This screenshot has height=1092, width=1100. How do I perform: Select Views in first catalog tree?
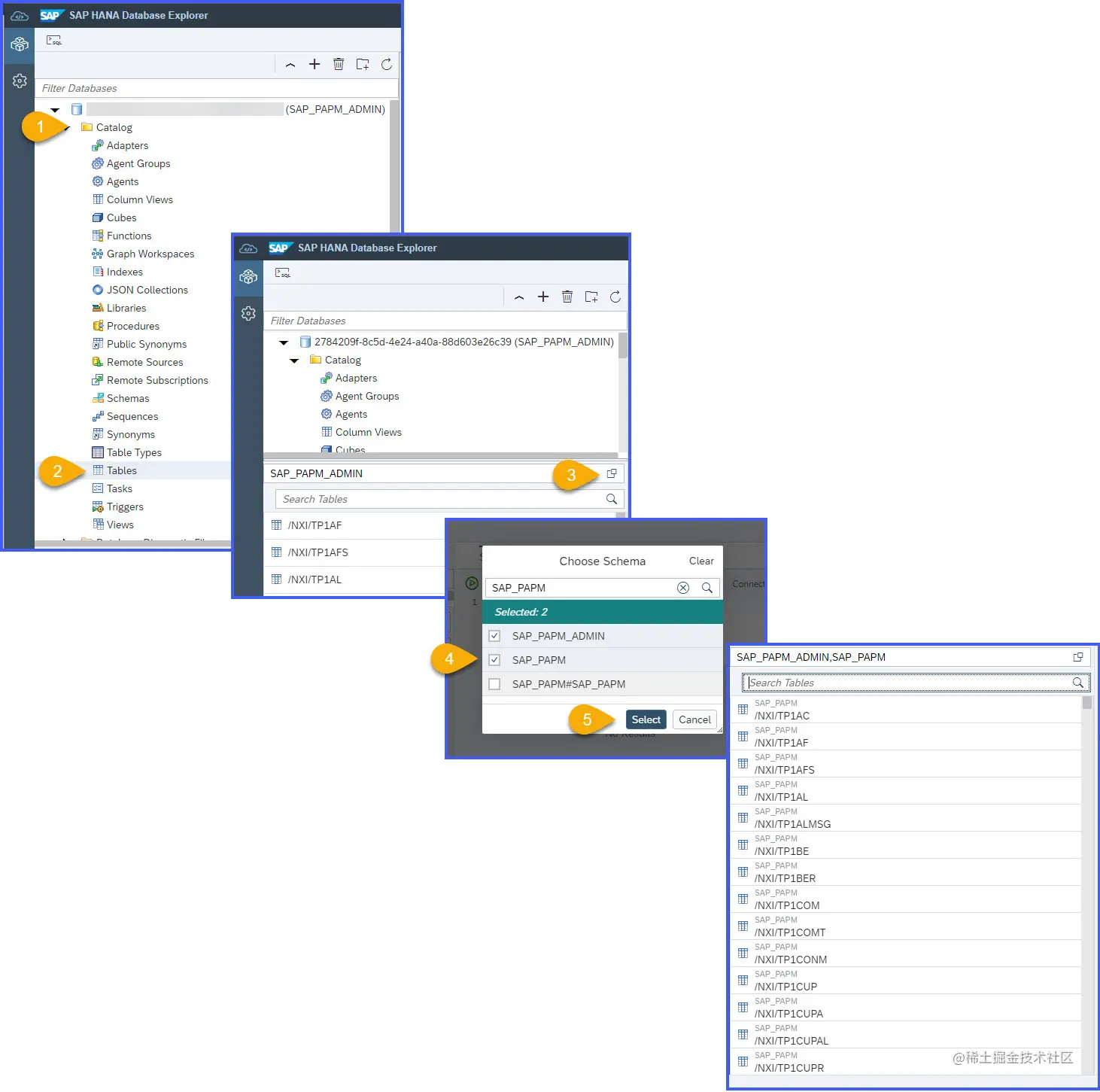coord(120,525)
